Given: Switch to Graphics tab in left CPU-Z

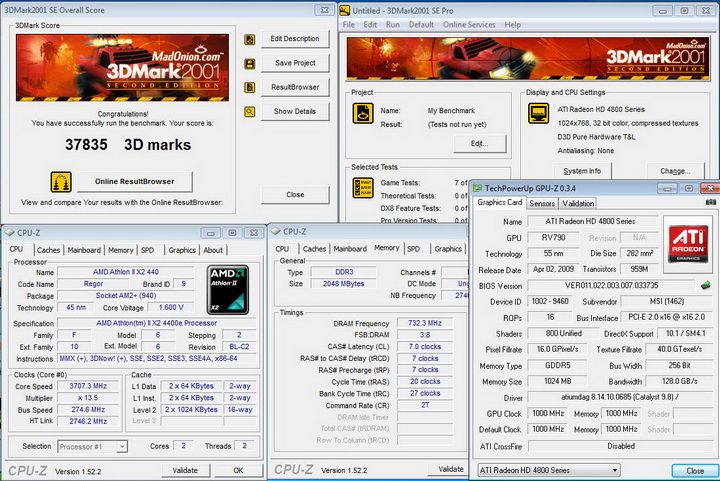Looking at the screenshot, I should pyautogui.click(x=182, y=250).
